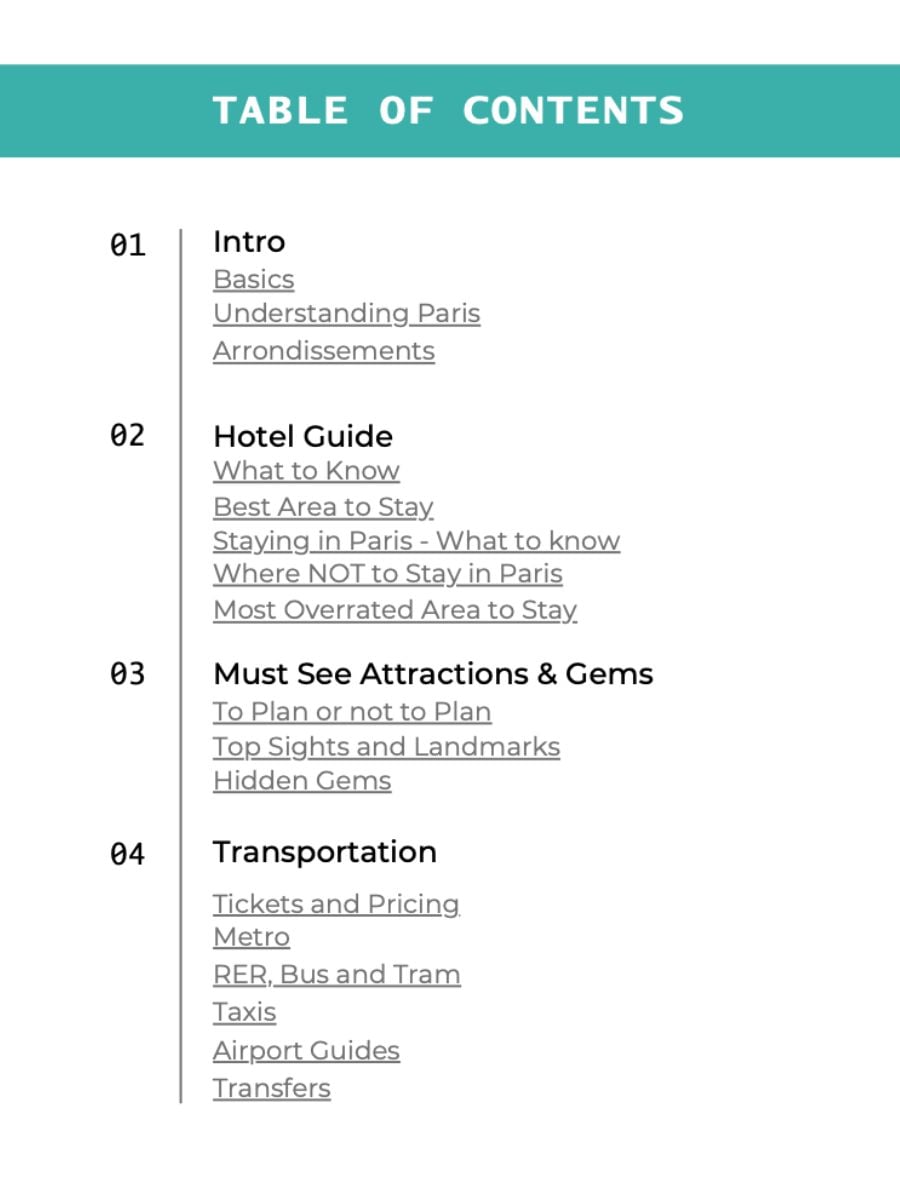900x1200 pixels.
Task: Open the Basics link
Action: [x=253, y=279]
